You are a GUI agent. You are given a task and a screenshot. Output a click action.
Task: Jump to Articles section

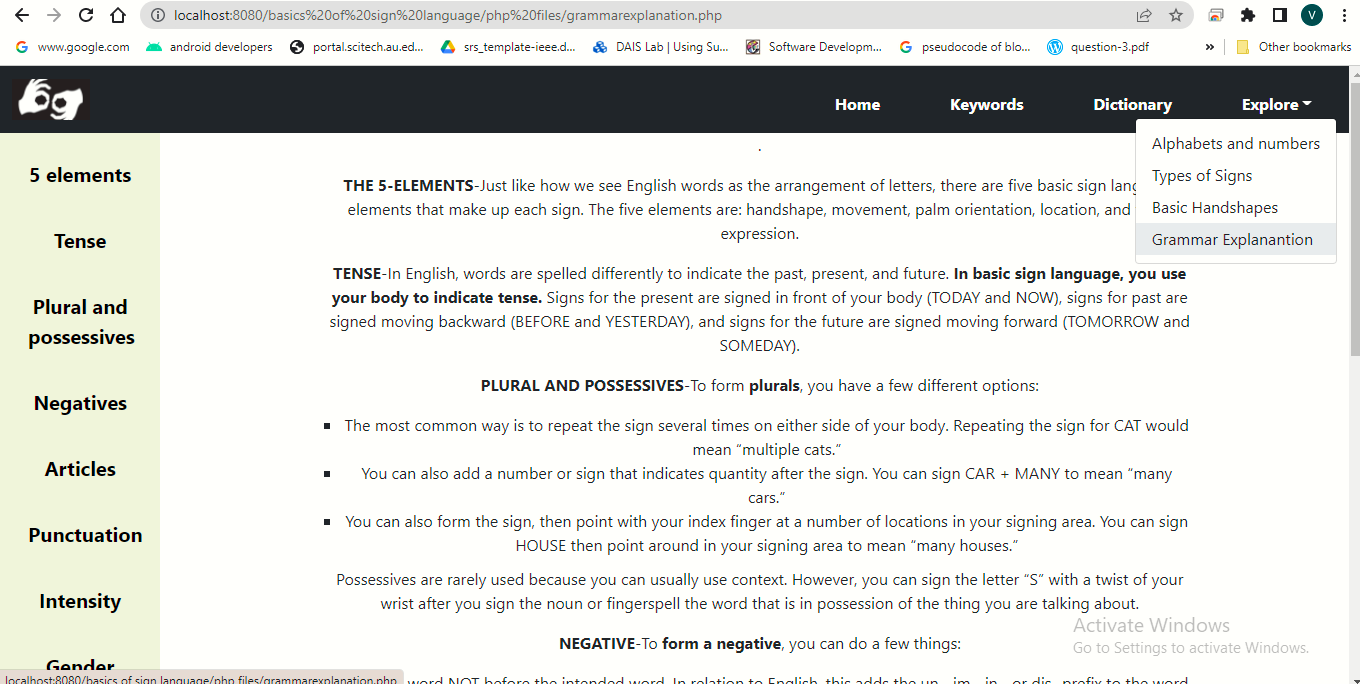(x=80, y=469)
